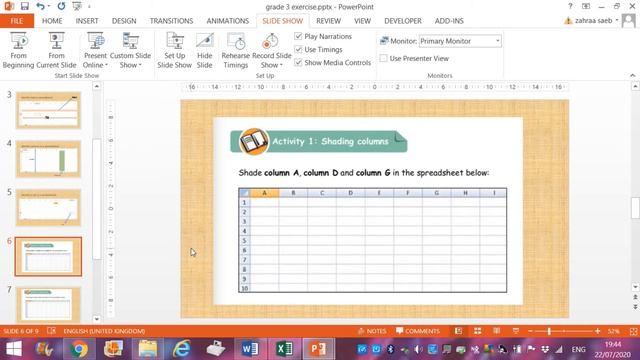Open the VIEW tab
The width and height of the screenshot is (640, 360).
362,21
